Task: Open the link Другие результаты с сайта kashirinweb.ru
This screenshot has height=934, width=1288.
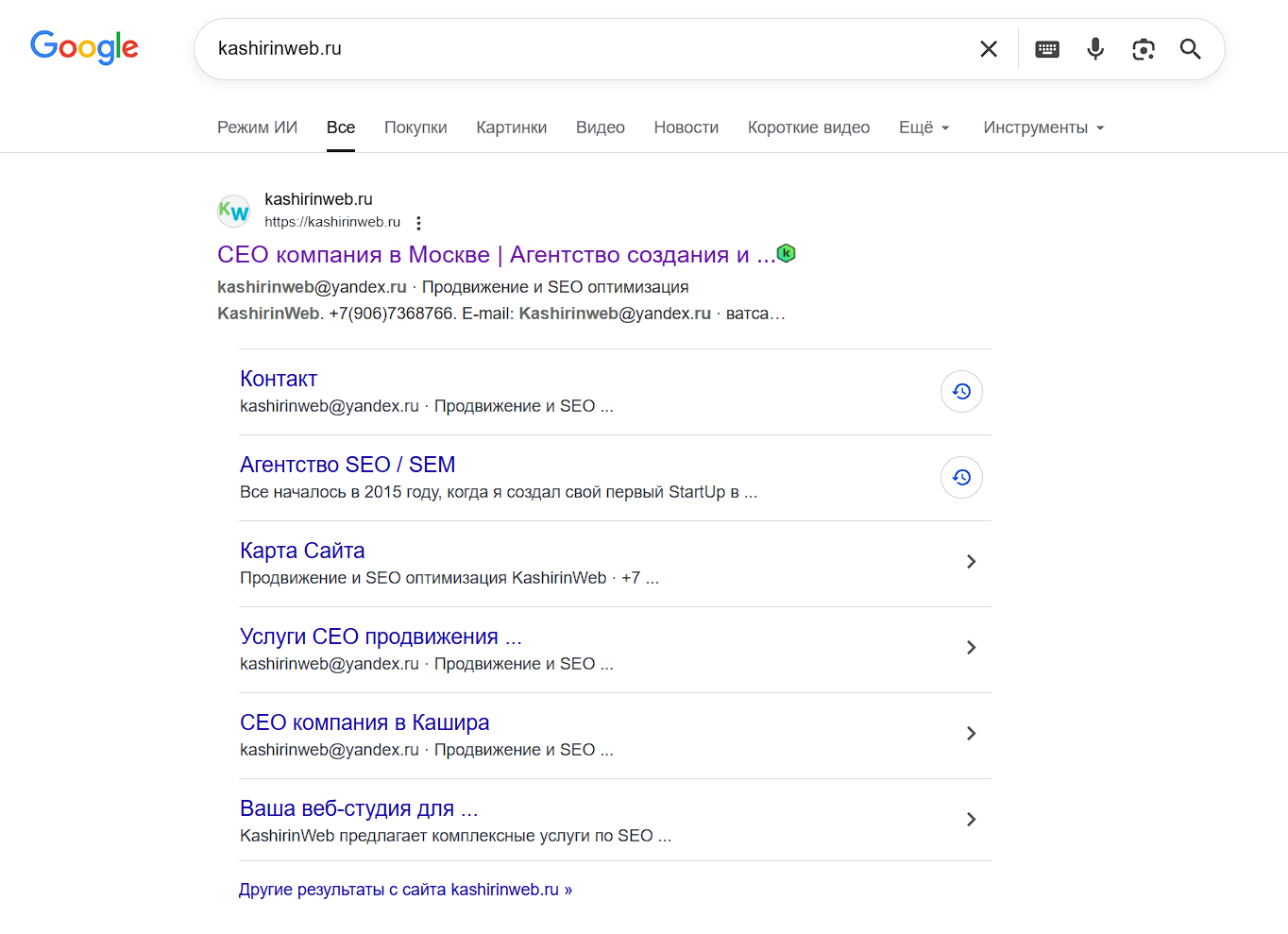Action: 405,889
